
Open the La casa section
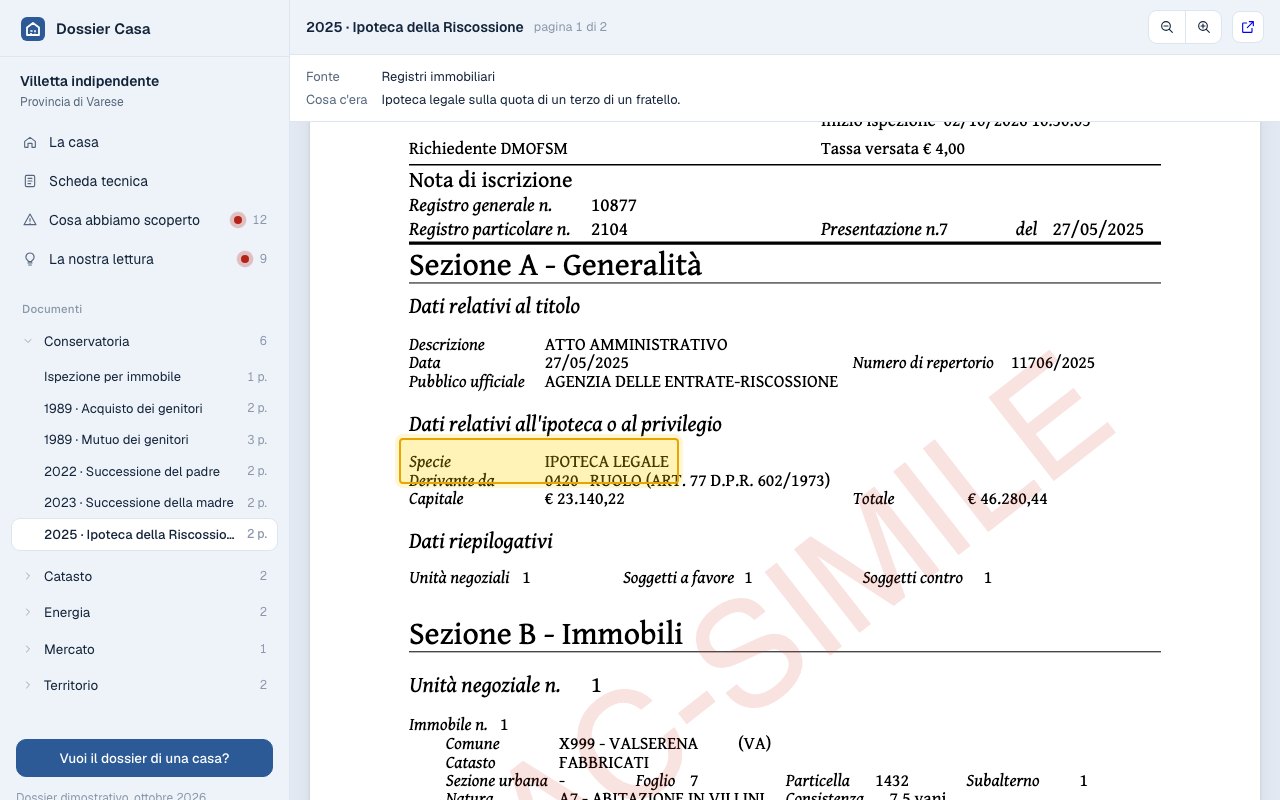coord(144,142)
